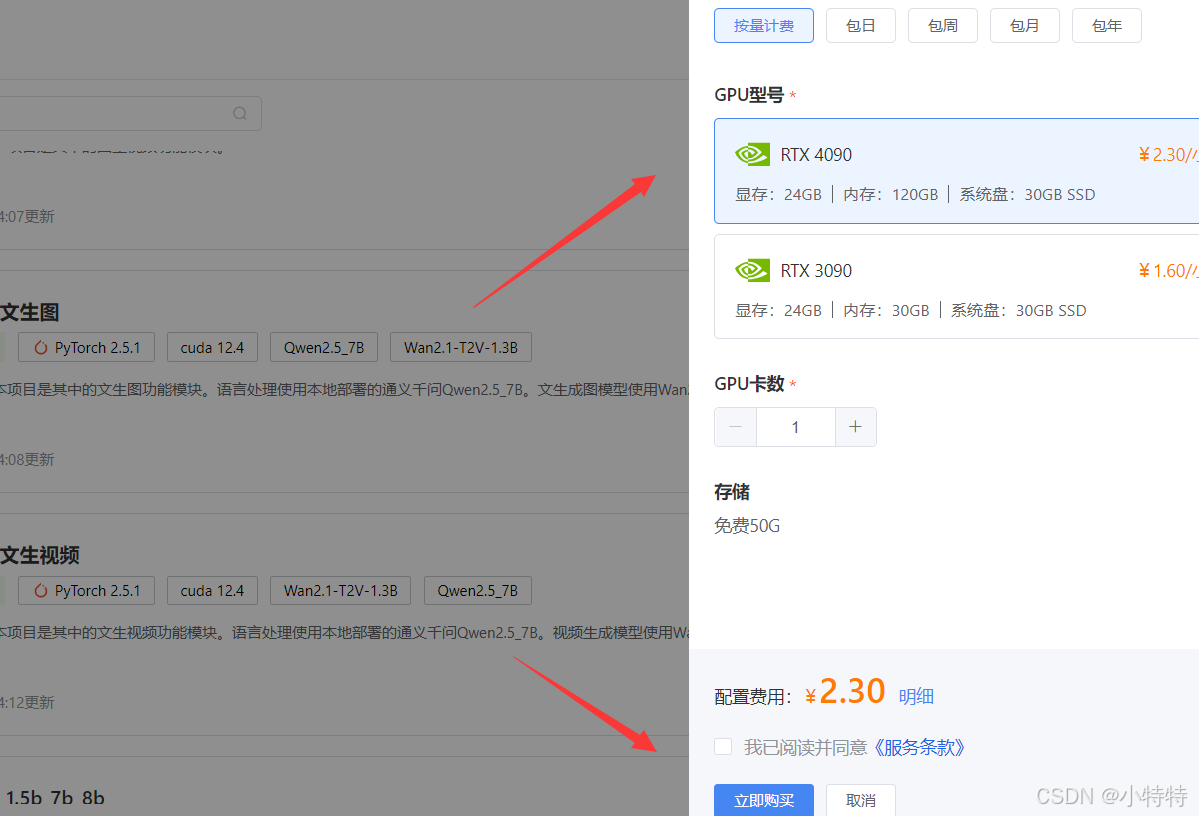The image size is (1199, 816).
Task: Select the RTX 4090 GPU option
Action: click(950, 171)
